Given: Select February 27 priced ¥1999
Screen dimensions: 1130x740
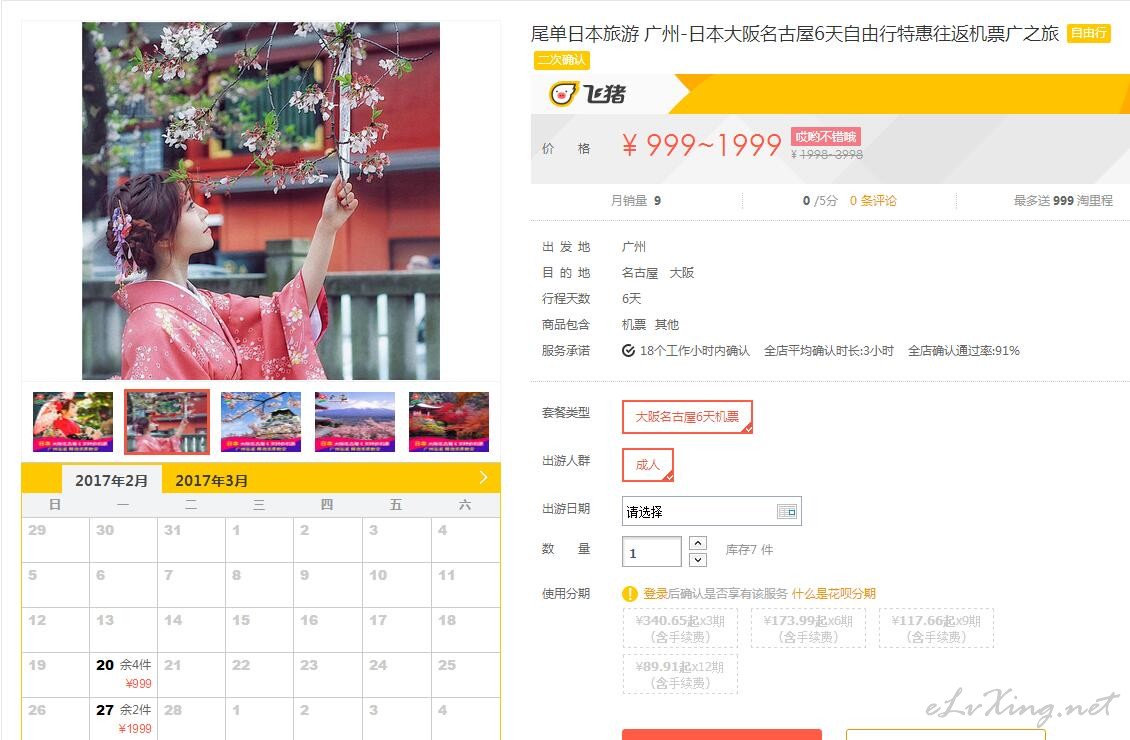Looking at the screenshot, I should 123,719.
